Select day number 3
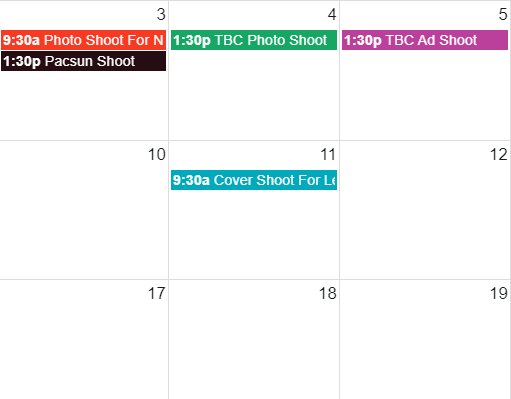This screenshot has height=399, width=511. pos(161,15)
